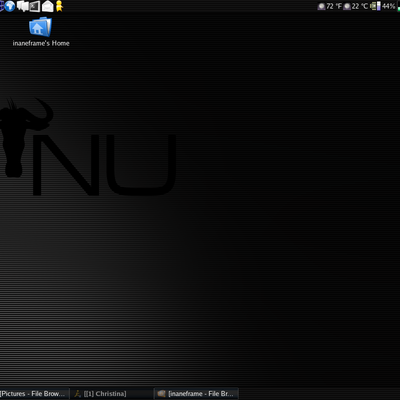Open the main menu at panel's left edge
Image resolution: width=400 pixels, height=400 pixels.
[2, 6]
